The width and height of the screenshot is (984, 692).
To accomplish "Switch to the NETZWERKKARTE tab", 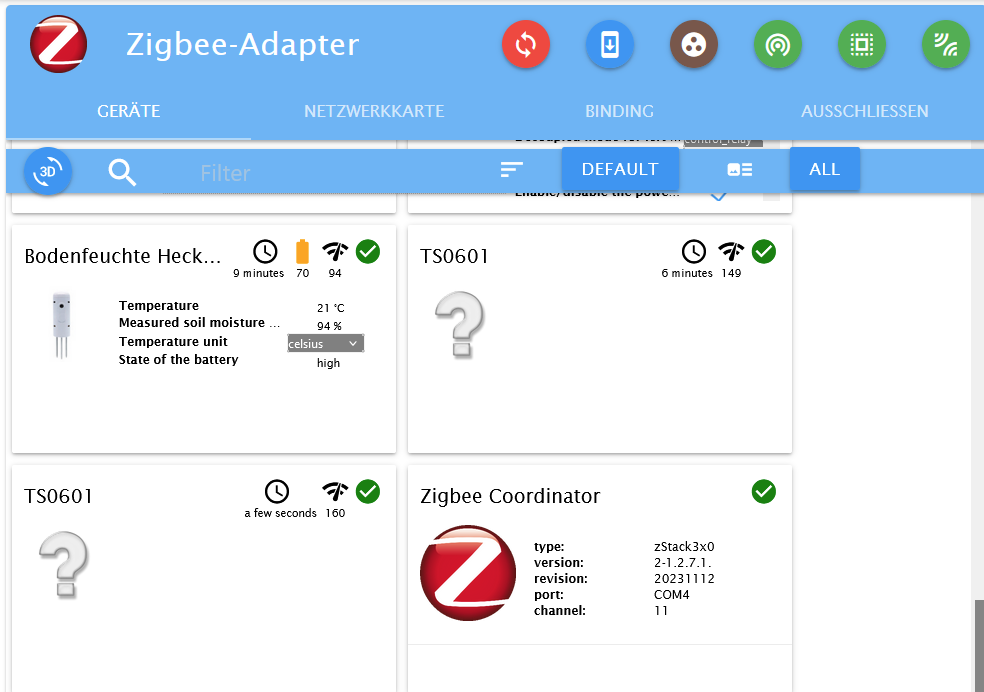I will (x=374, y=111).
